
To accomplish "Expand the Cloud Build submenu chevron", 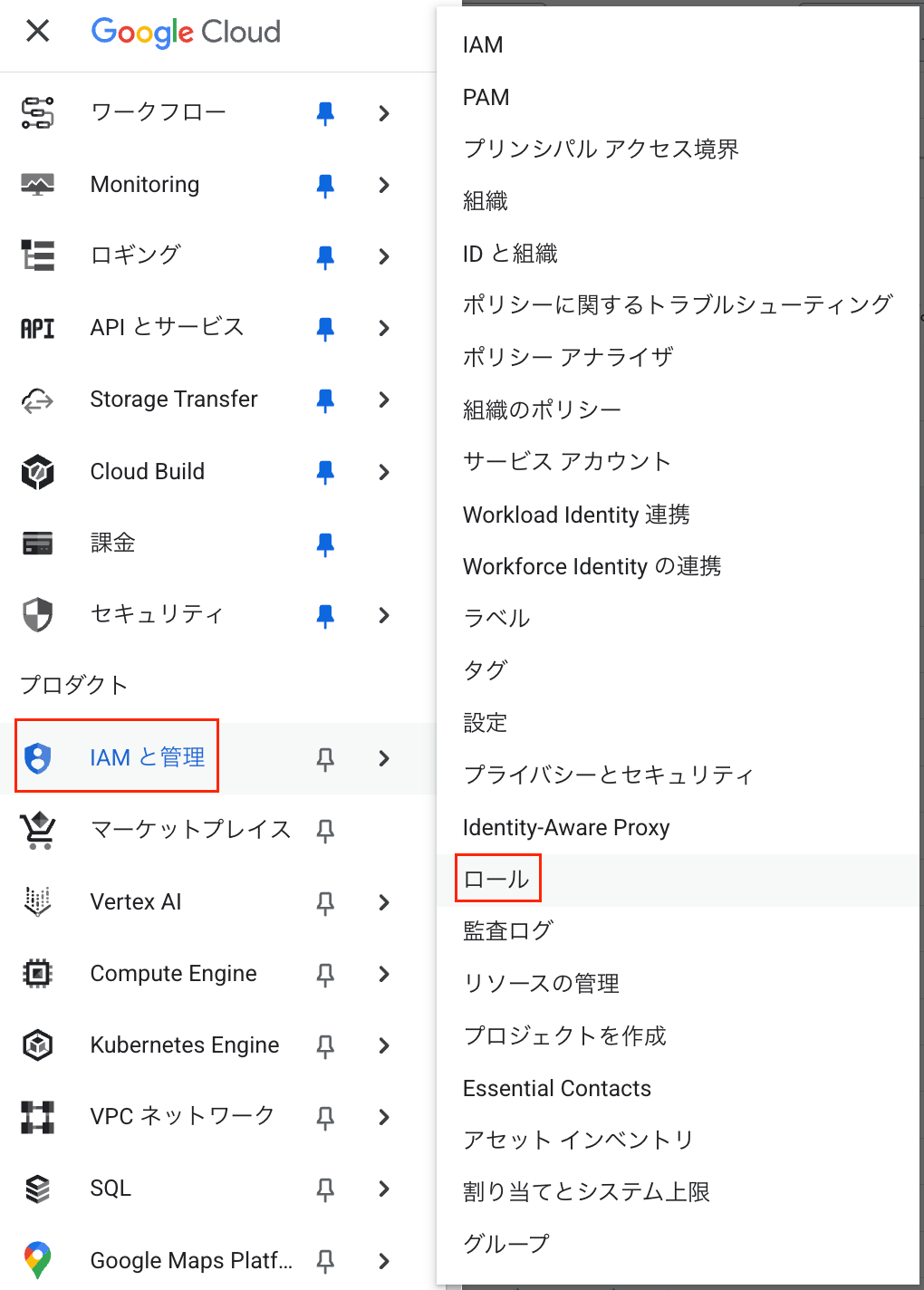I will click(x=384, y=472).
